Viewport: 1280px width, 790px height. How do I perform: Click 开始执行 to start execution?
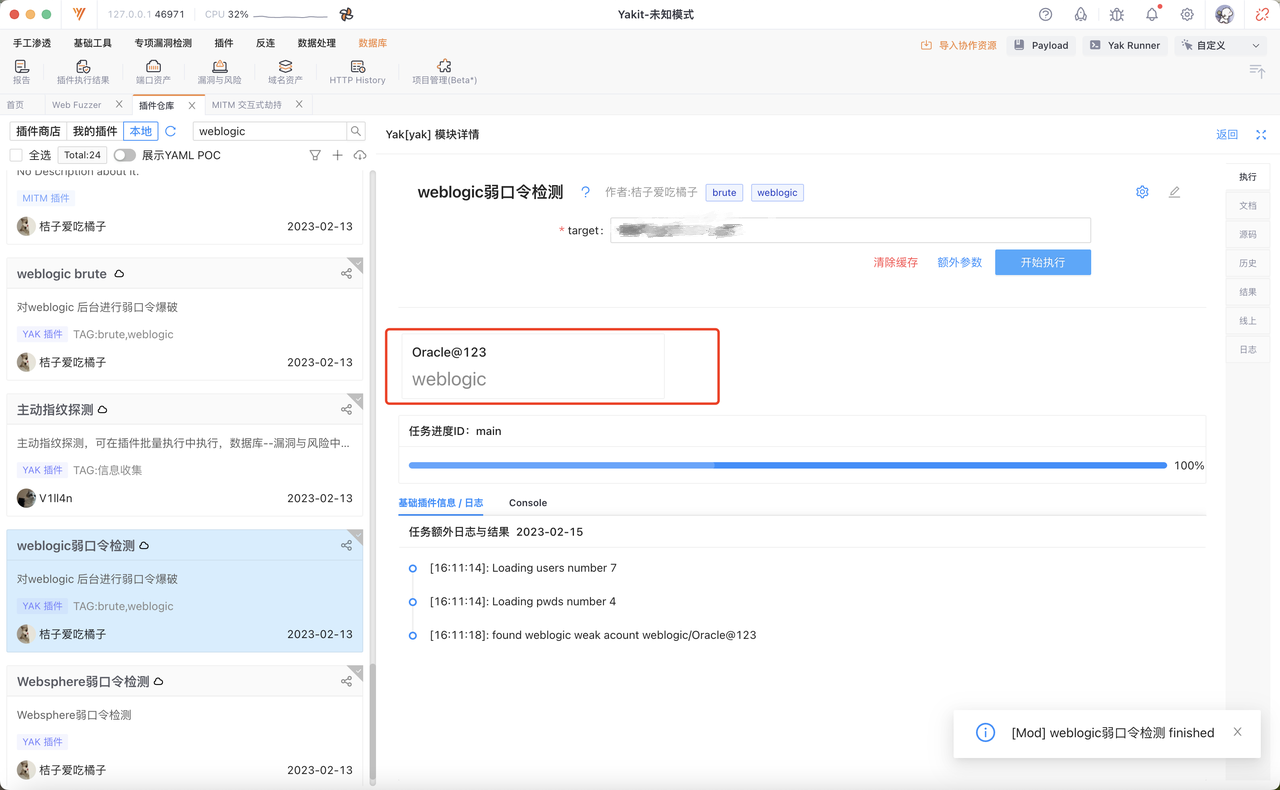pos(1043,262)
